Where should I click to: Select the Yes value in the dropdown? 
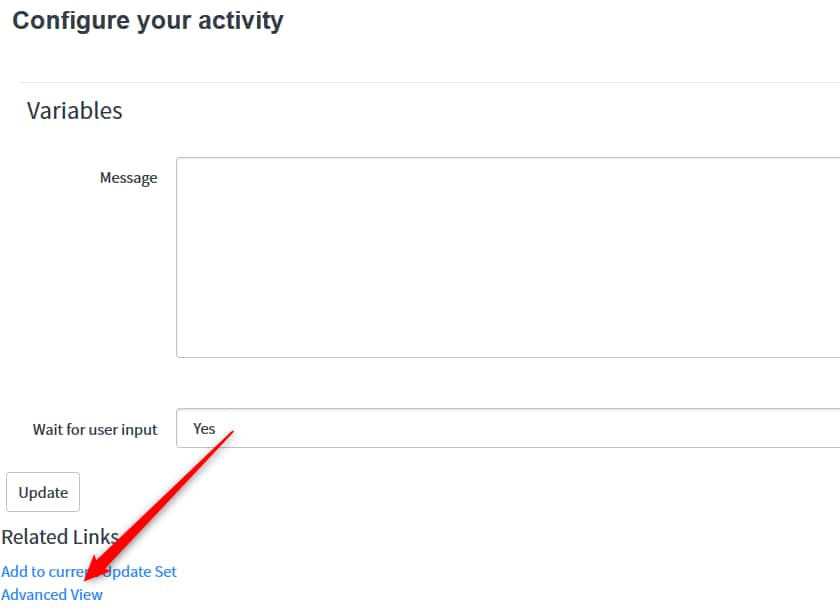point(204,428)
